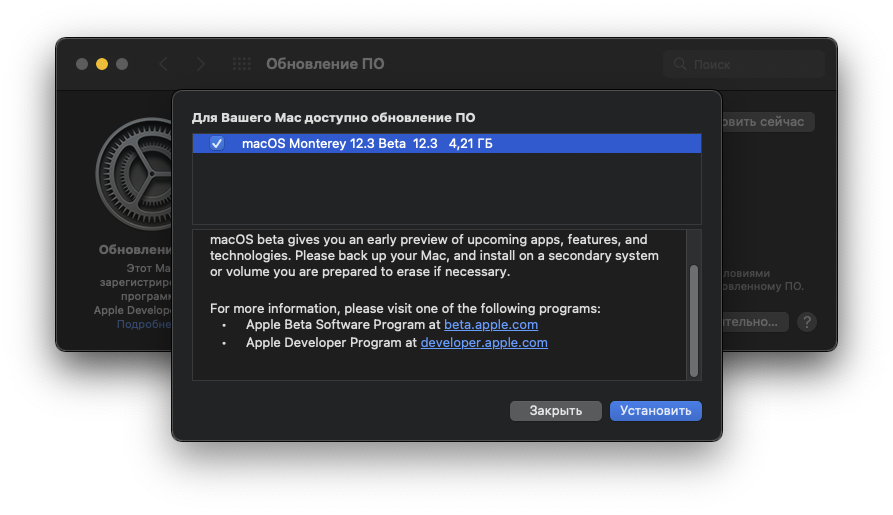Click the Для Вашего Mac доступно обновление heading
893x515 pixels.
coord(333,118)
